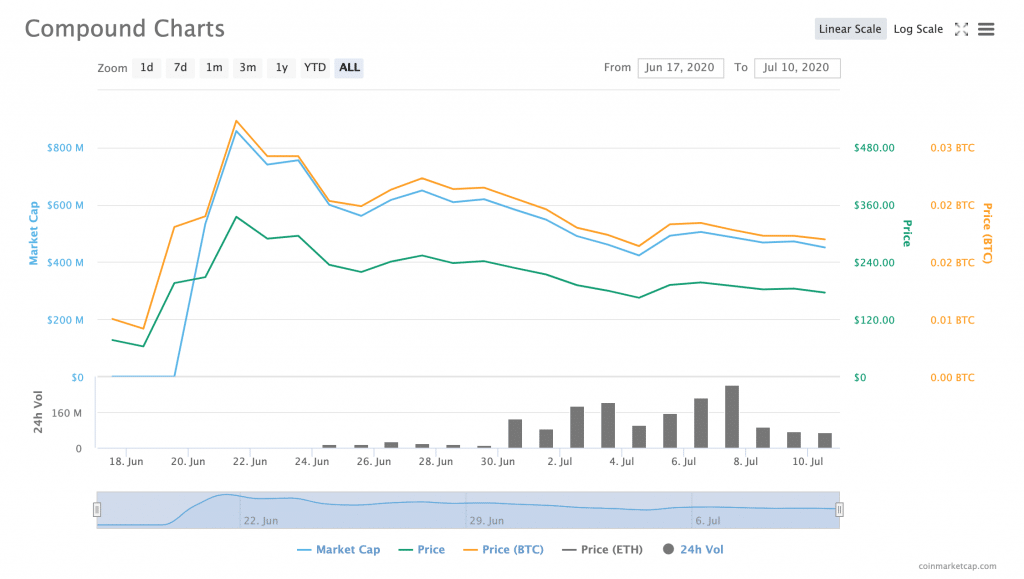Grab the left navigator range handle
Viewport: 1024px width, 579px height.
[x=97, y=509]
